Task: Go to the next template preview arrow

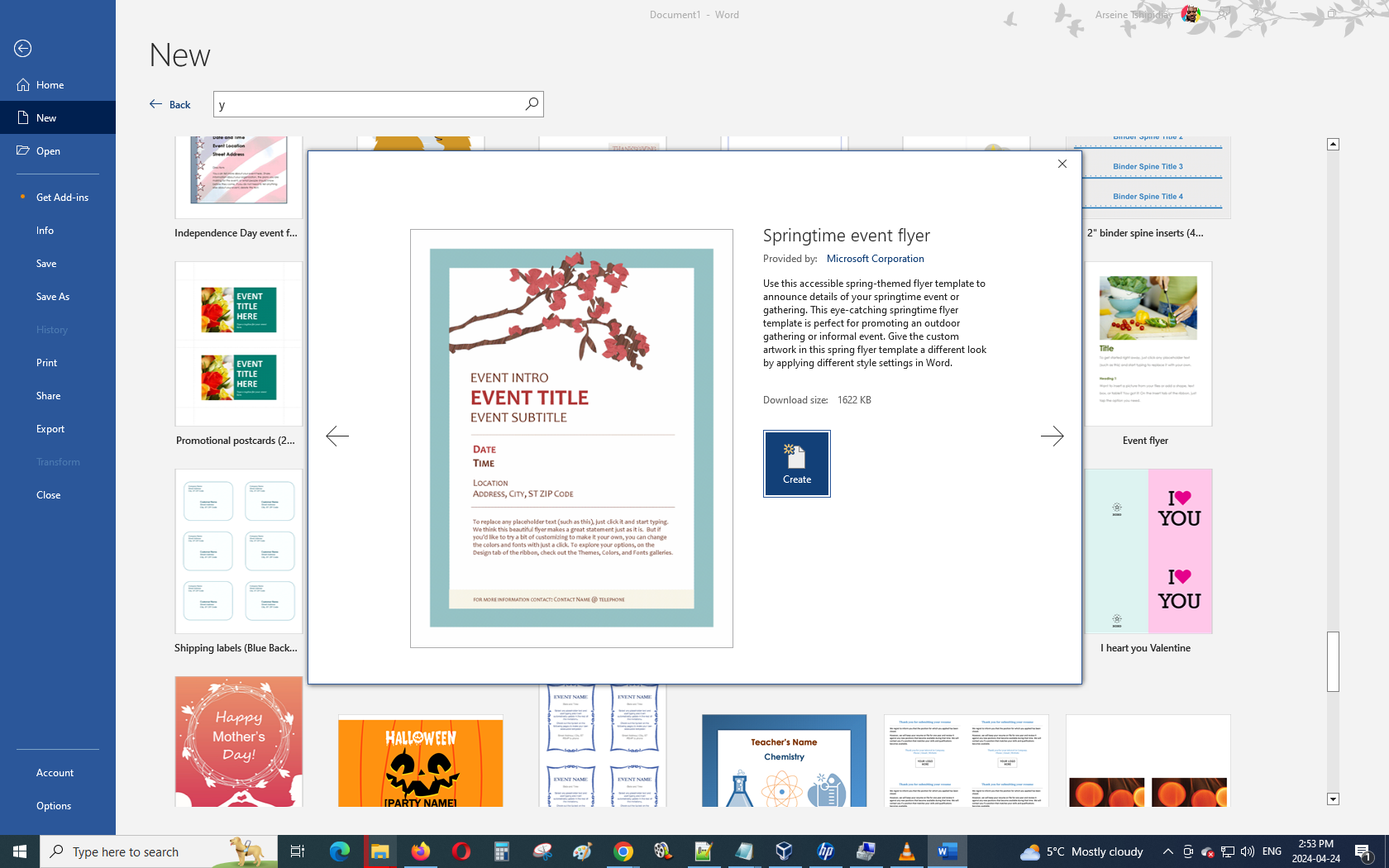Action: pos(1052,436)
